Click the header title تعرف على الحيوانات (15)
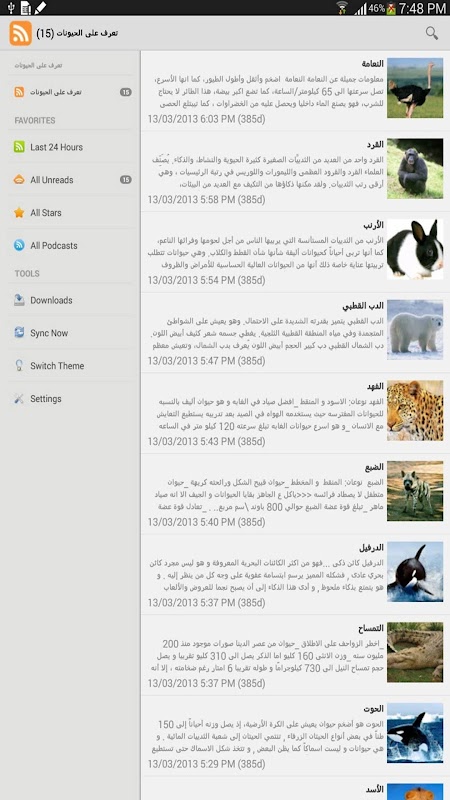450x800 pixels. tap(78, 33)
